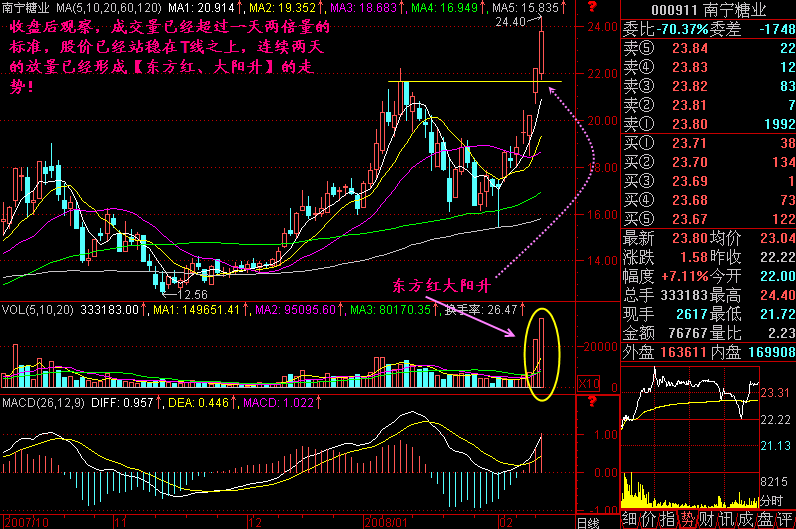Open the 财 tab

pos(708,520)
